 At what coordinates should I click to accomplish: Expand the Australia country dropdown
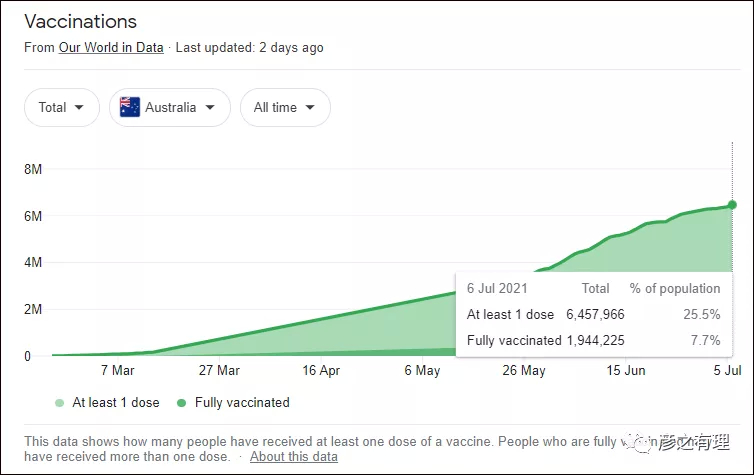coord(170,107)
